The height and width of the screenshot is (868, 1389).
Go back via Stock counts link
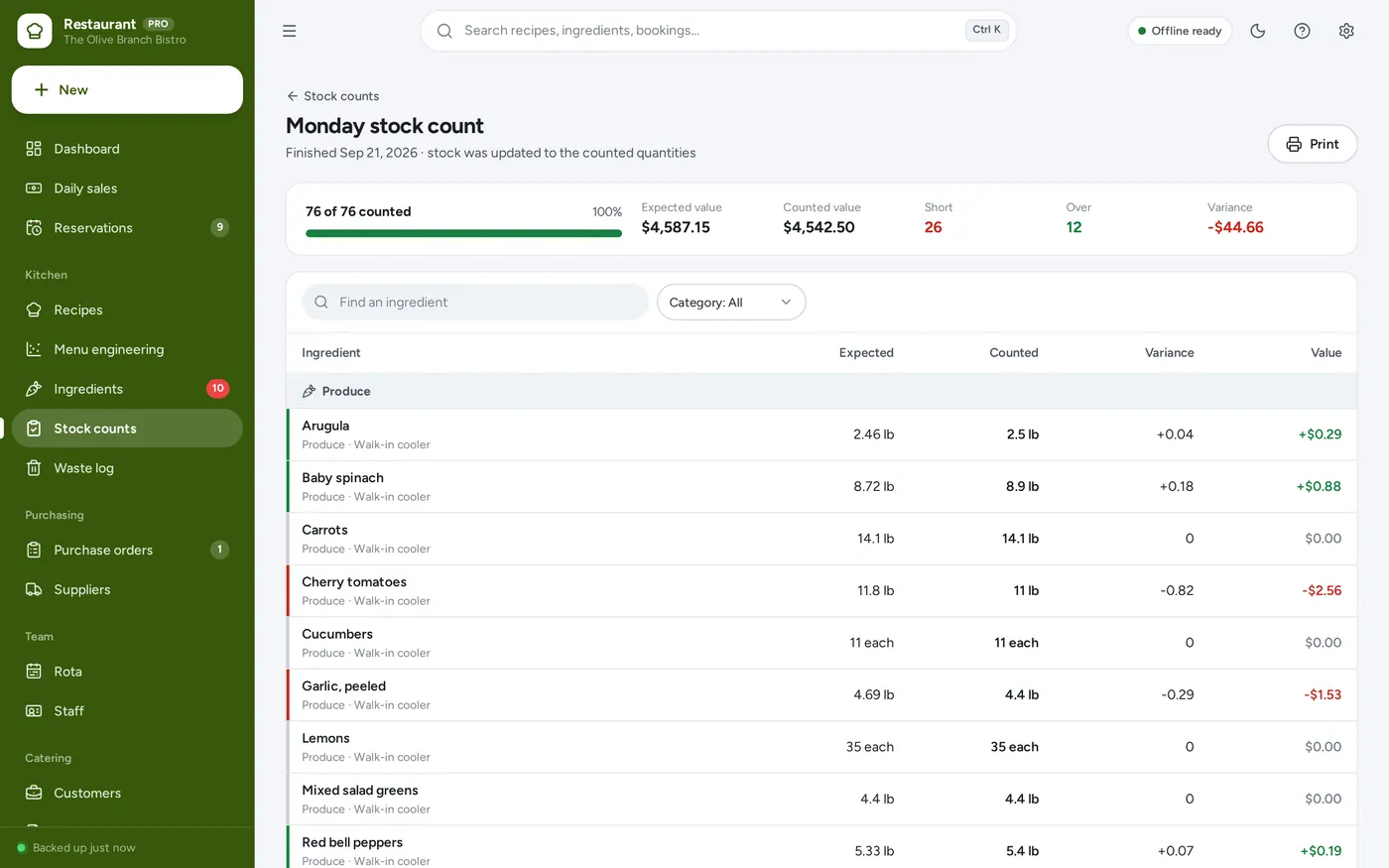coord(332,96)
